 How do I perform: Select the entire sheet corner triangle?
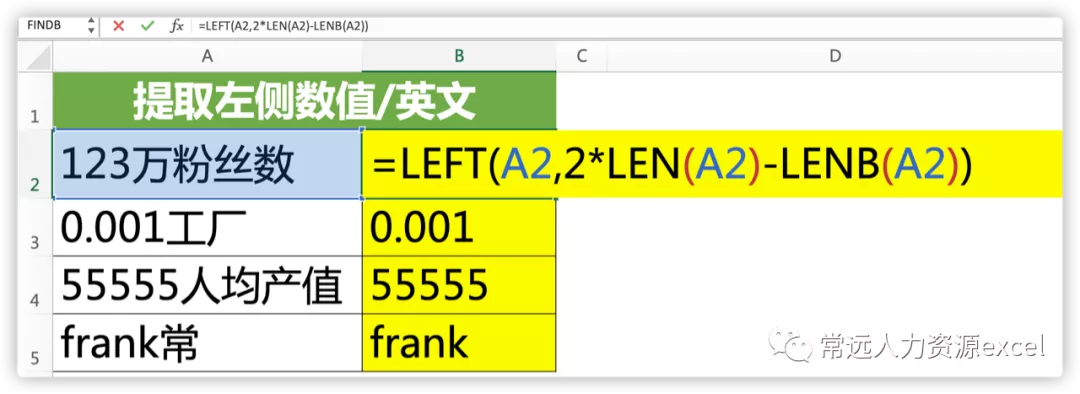[x=36, y=56]
